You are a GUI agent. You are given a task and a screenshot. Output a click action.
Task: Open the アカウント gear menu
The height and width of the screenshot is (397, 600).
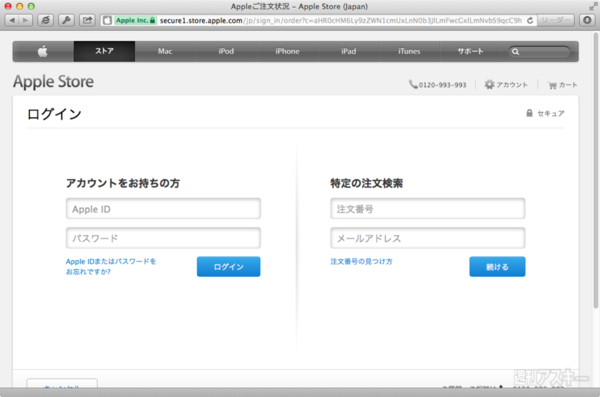click(506, 85)
